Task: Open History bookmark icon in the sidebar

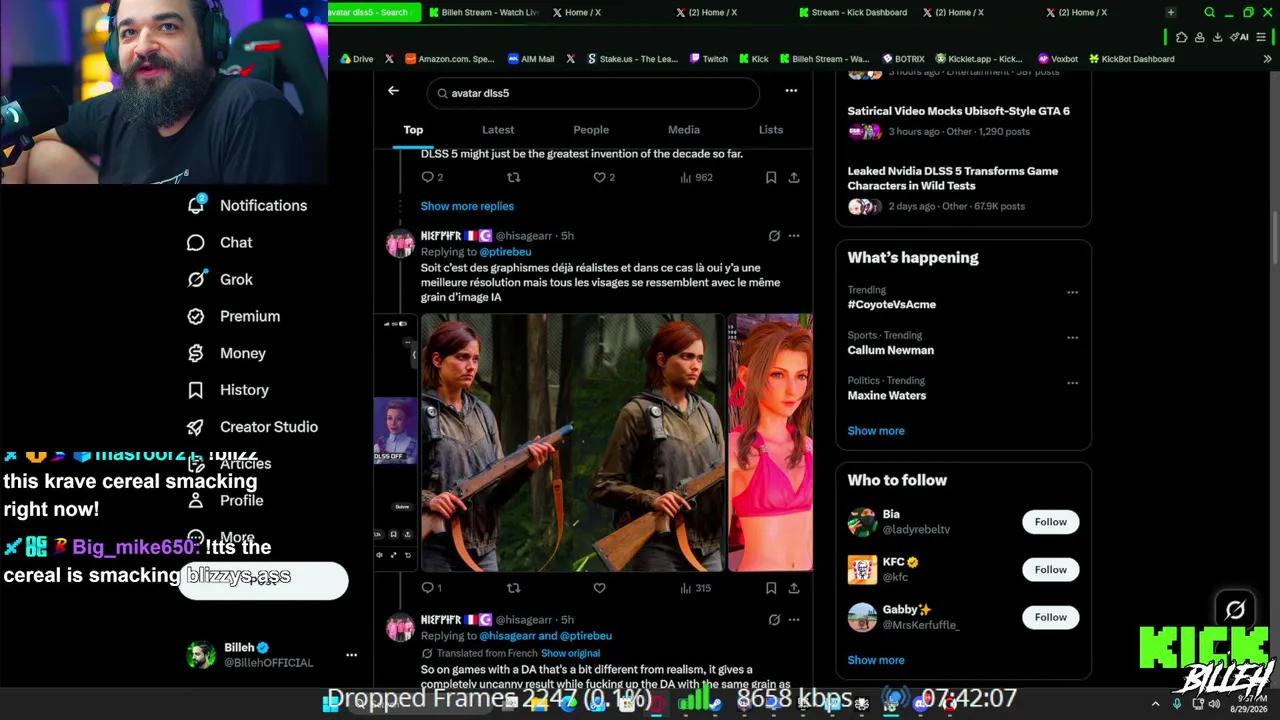Action: pos(196,390)
